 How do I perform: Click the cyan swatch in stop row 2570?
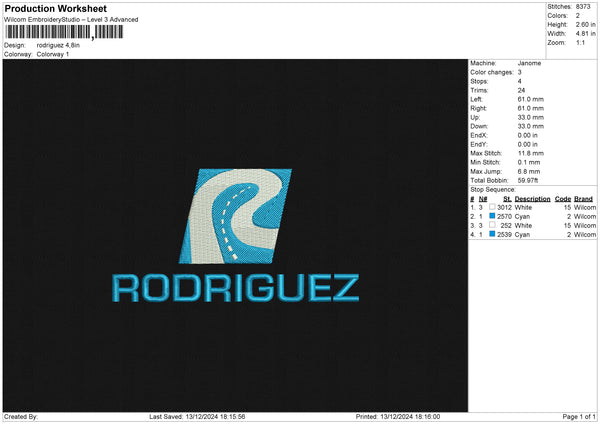[x=492, y=216]
